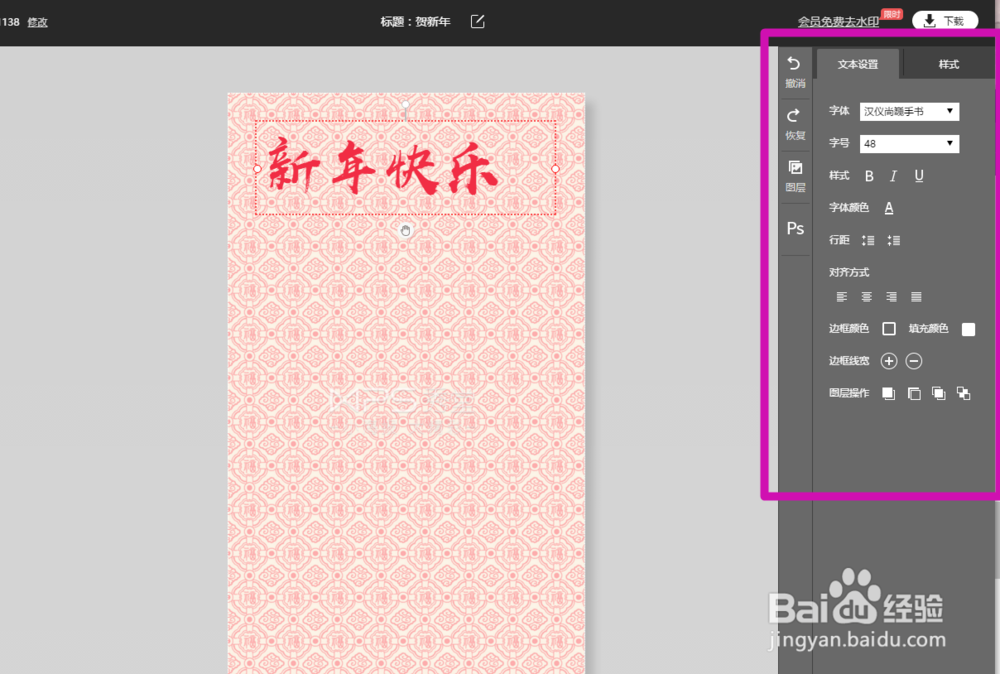Align text left
The image size is (1000, 674).
[842, 297]
